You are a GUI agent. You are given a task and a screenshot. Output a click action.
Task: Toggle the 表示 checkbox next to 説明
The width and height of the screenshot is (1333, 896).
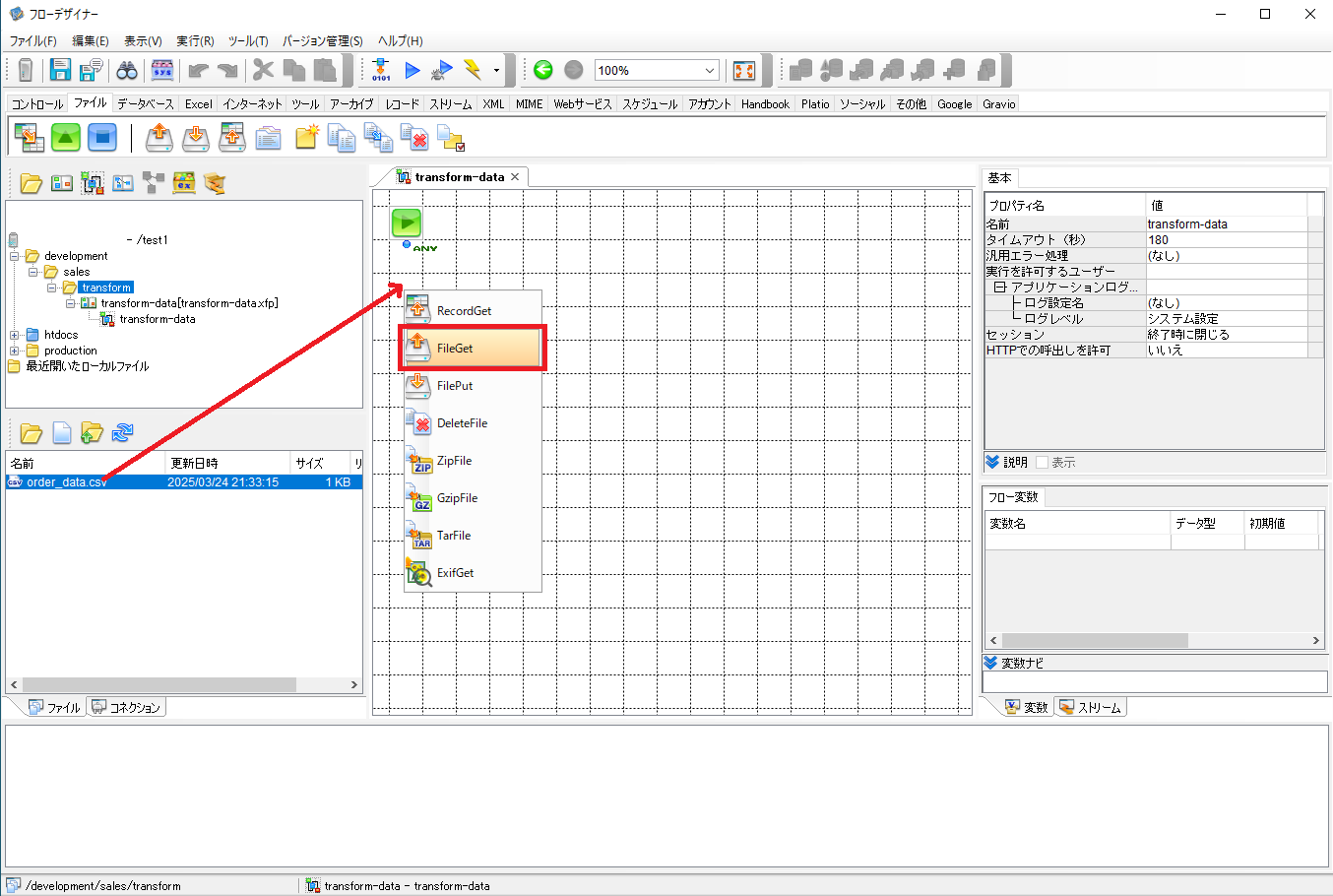[1042, 462]
